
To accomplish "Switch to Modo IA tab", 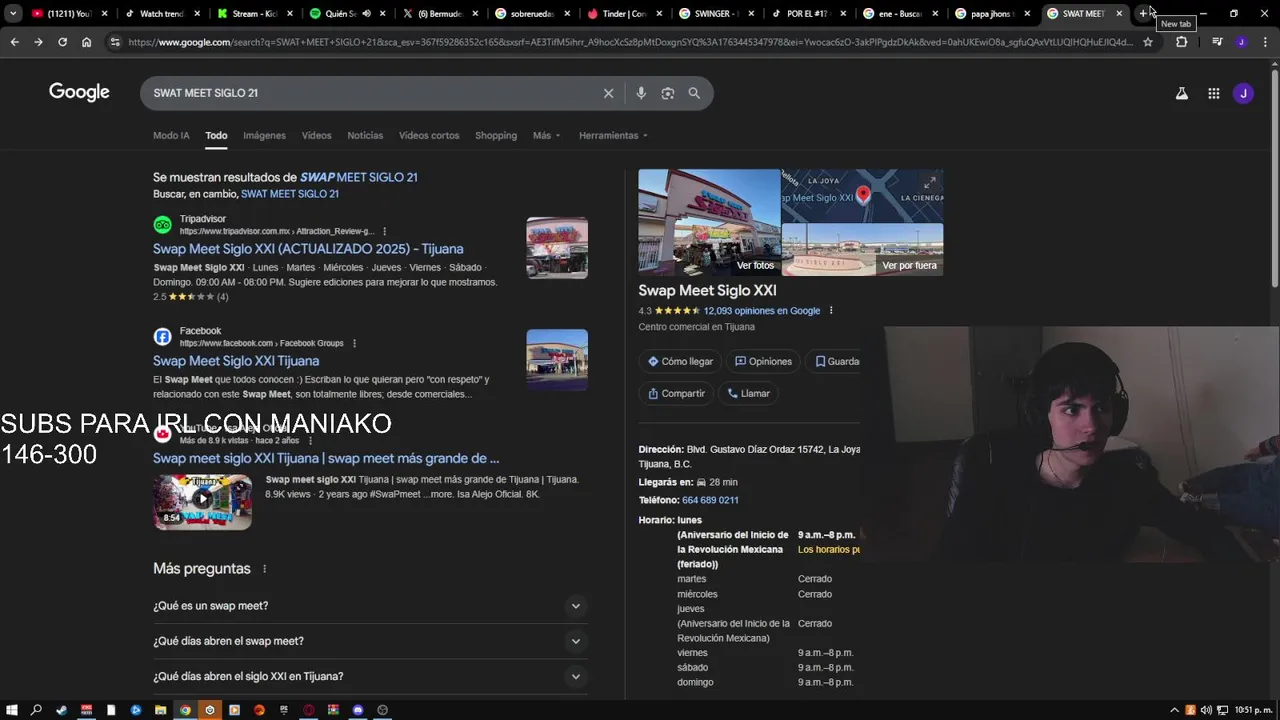I will 171,135.
